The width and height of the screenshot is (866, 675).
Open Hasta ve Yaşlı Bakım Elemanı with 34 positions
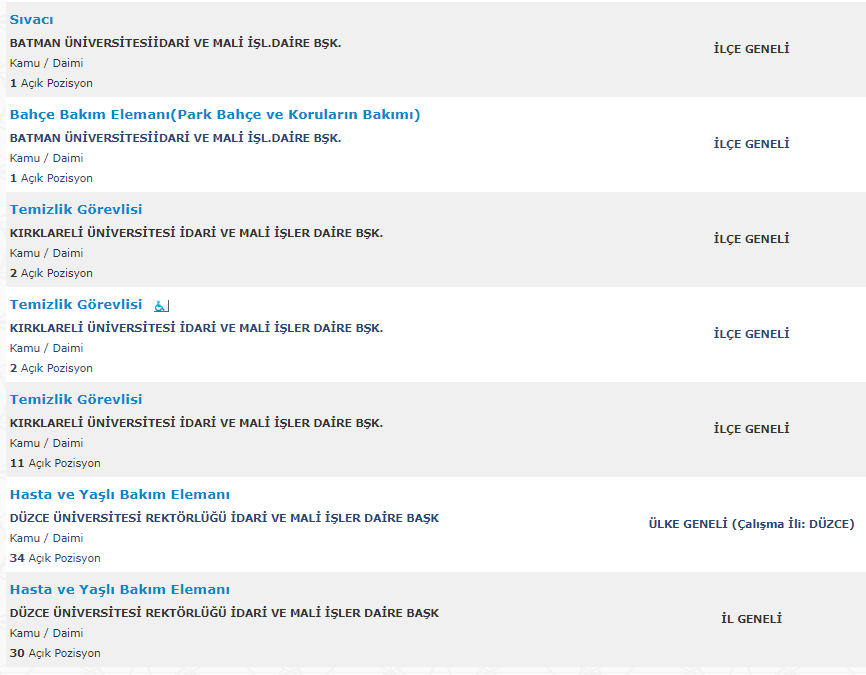coord(120,494)
